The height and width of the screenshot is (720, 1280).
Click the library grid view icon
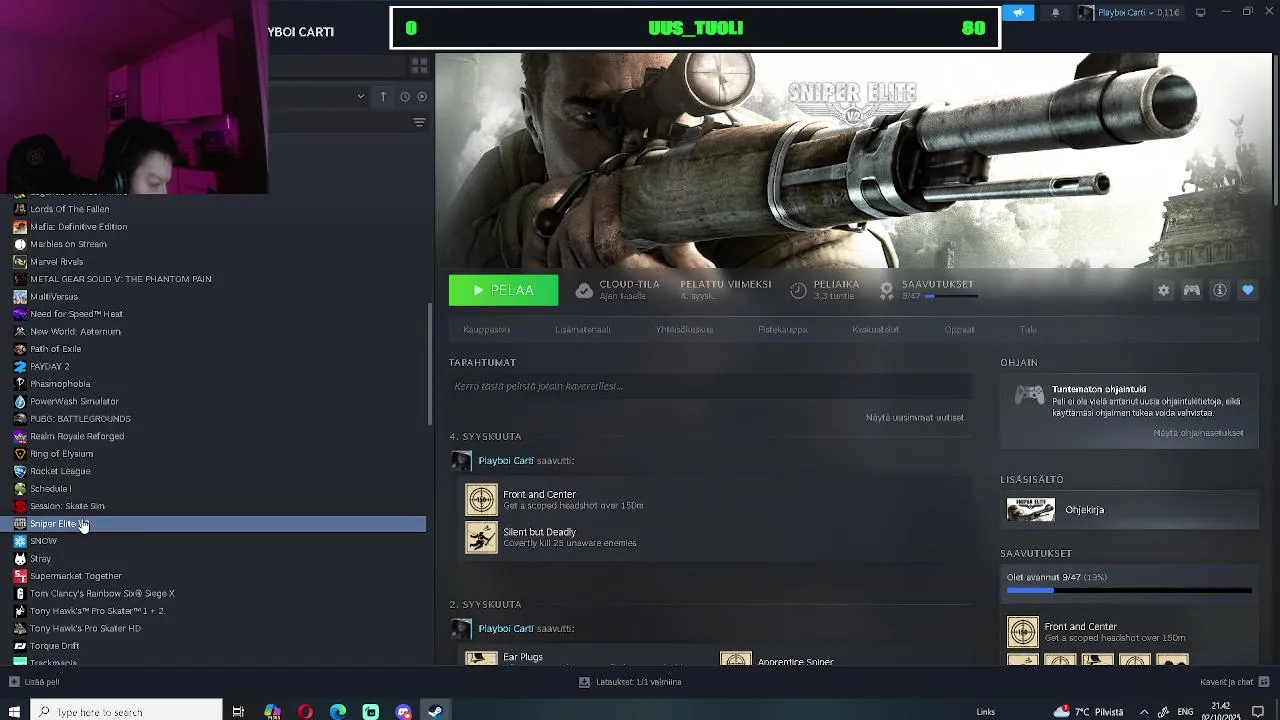[419, 65]
